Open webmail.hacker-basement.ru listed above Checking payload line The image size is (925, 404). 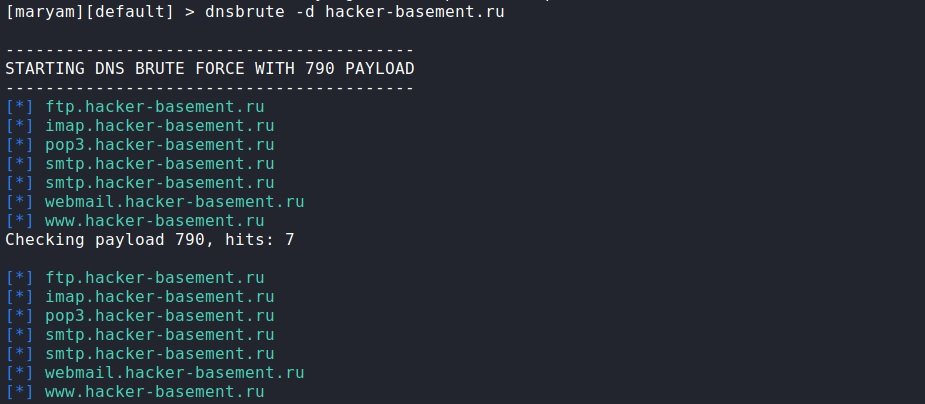pyautogui.click(x=175, y=202)
